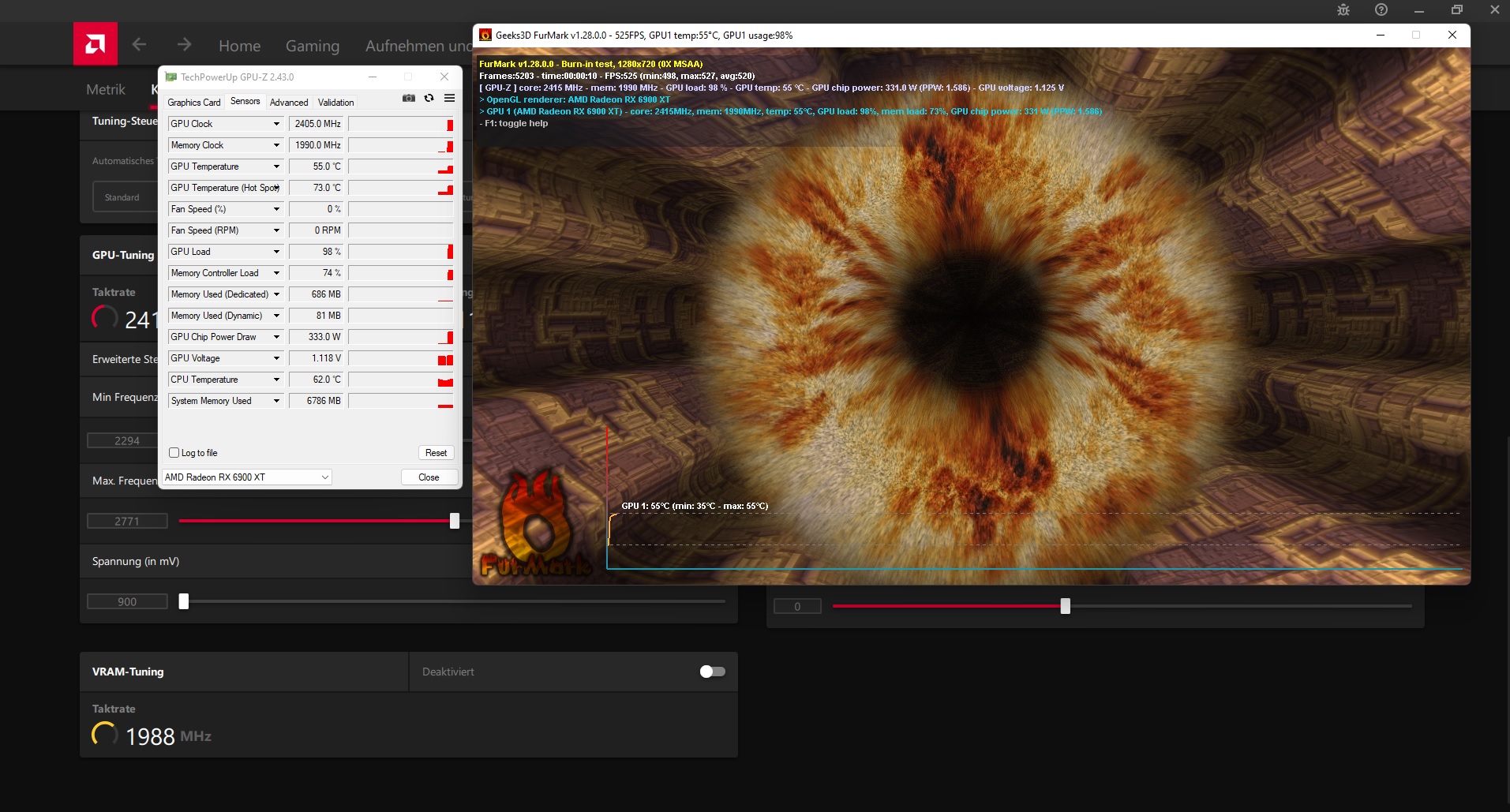The image size is (1510, 812).
Task: Switch to GPU-Z Graphics Card tab
Action: point(194,103)
